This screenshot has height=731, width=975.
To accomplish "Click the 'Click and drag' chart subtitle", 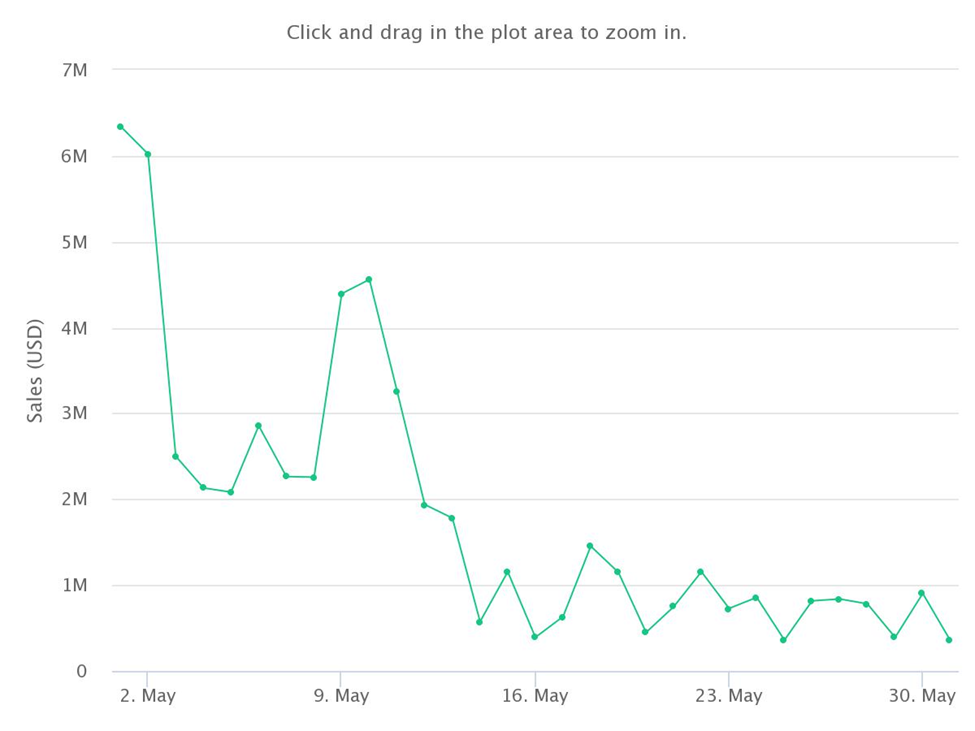I will (487, 32).
